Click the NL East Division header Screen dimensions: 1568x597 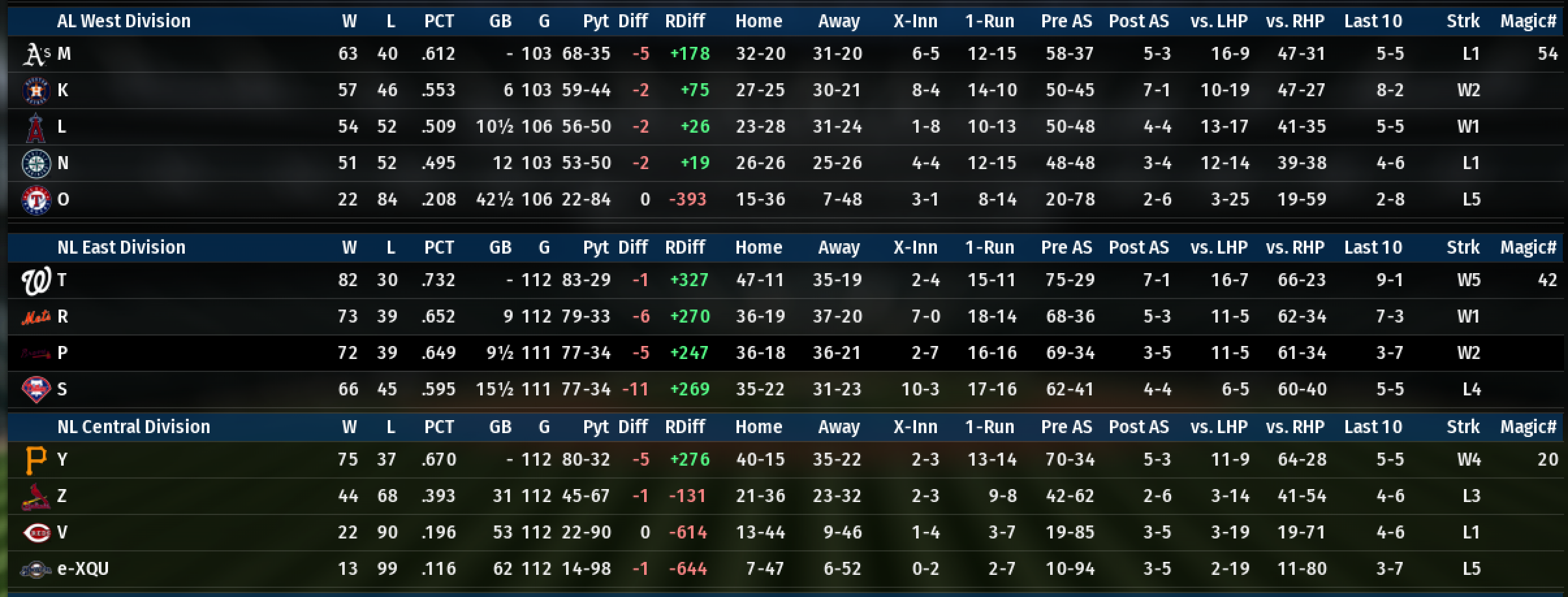121,248
